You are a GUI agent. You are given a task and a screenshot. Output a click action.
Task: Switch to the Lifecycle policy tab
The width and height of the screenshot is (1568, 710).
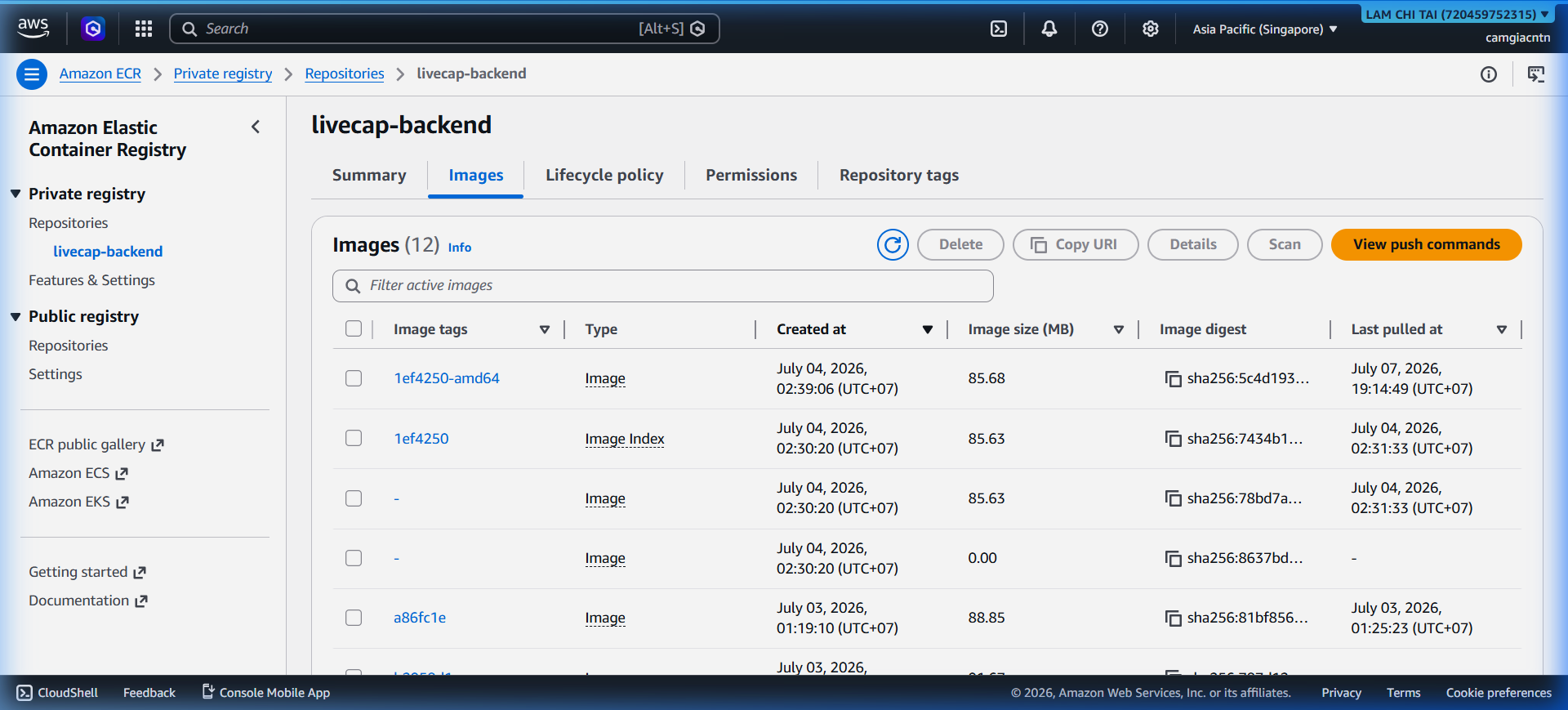[x=604, y=175]
